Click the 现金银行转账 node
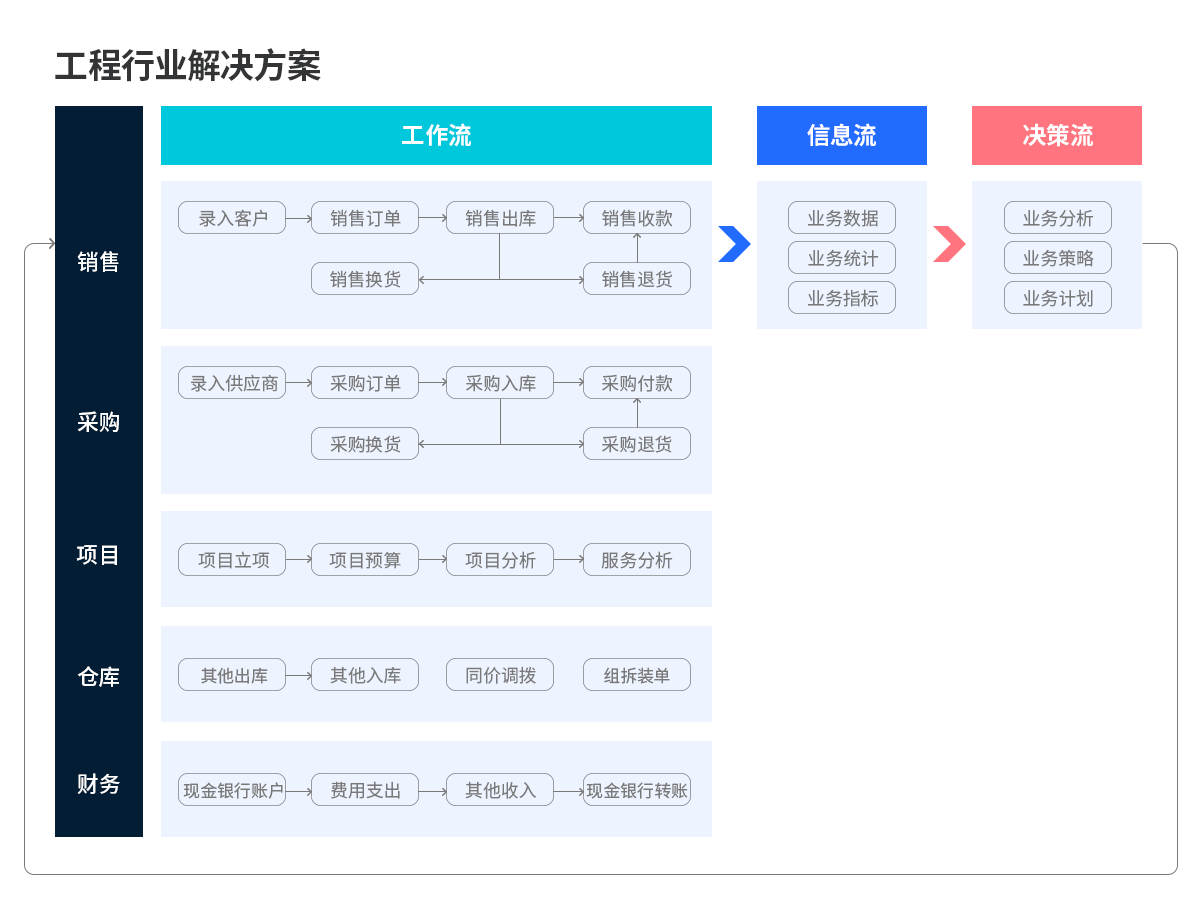The height and width of the screenshot is (911, 1200). 637,791
